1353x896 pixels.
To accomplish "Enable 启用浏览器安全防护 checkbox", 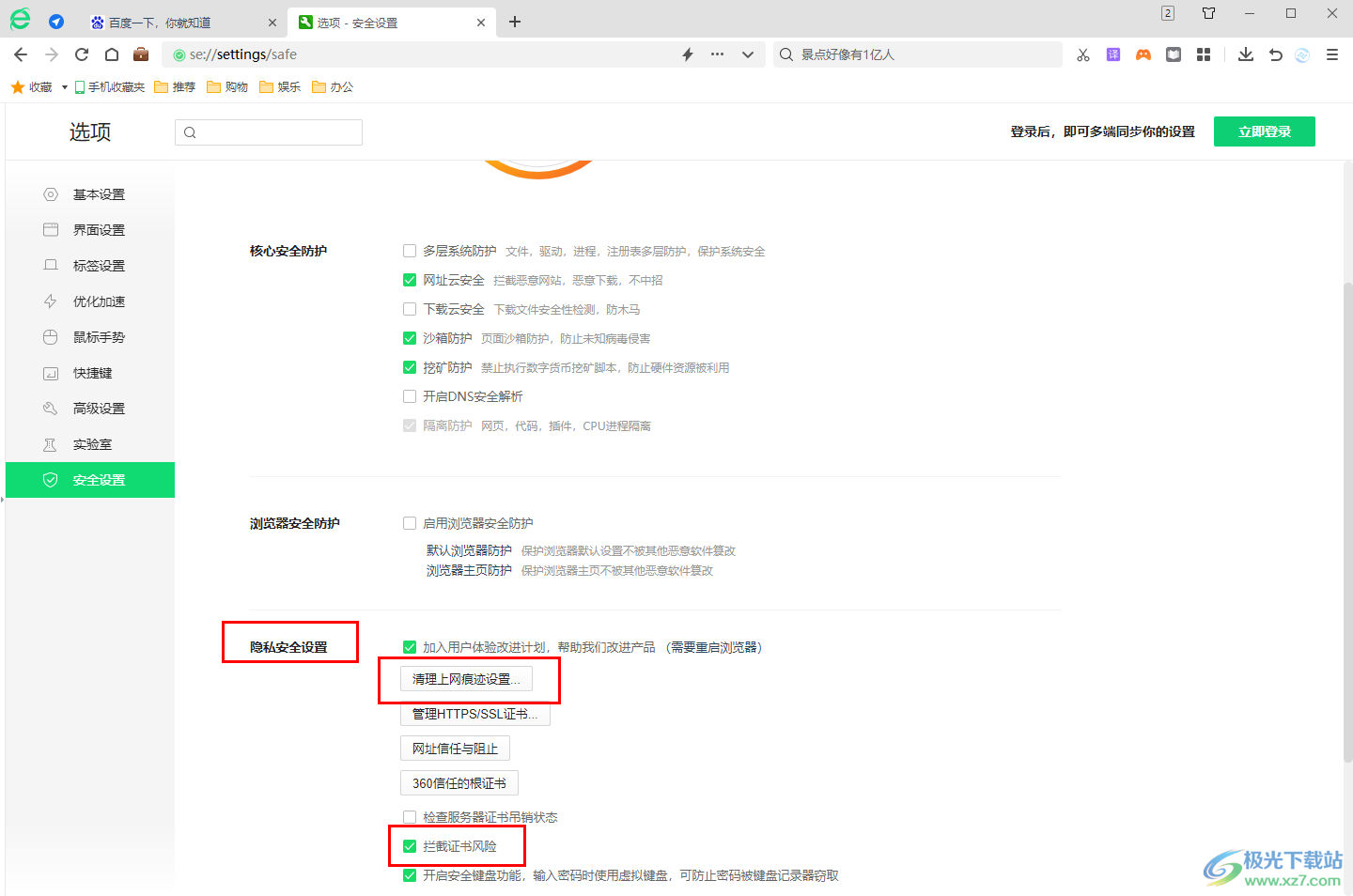I will click(410, 523).
